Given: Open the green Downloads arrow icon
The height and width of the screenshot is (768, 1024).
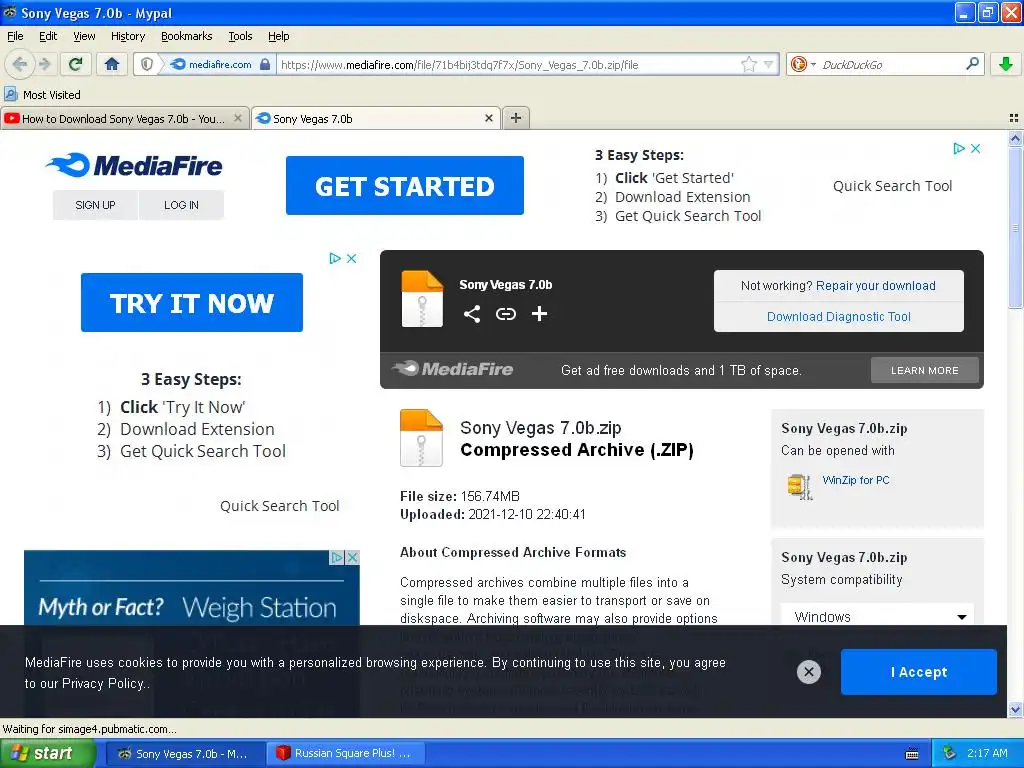Looking at the screenshot, I should click(1006, 64).
